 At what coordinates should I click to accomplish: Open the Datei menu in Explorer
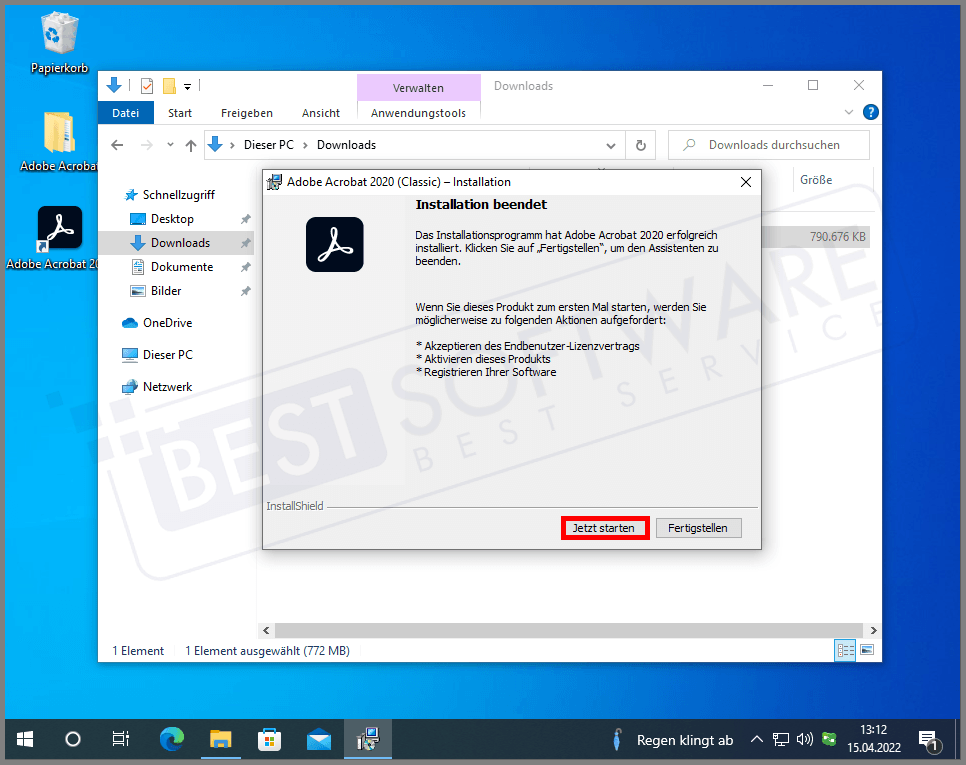(x=125, y=112)
